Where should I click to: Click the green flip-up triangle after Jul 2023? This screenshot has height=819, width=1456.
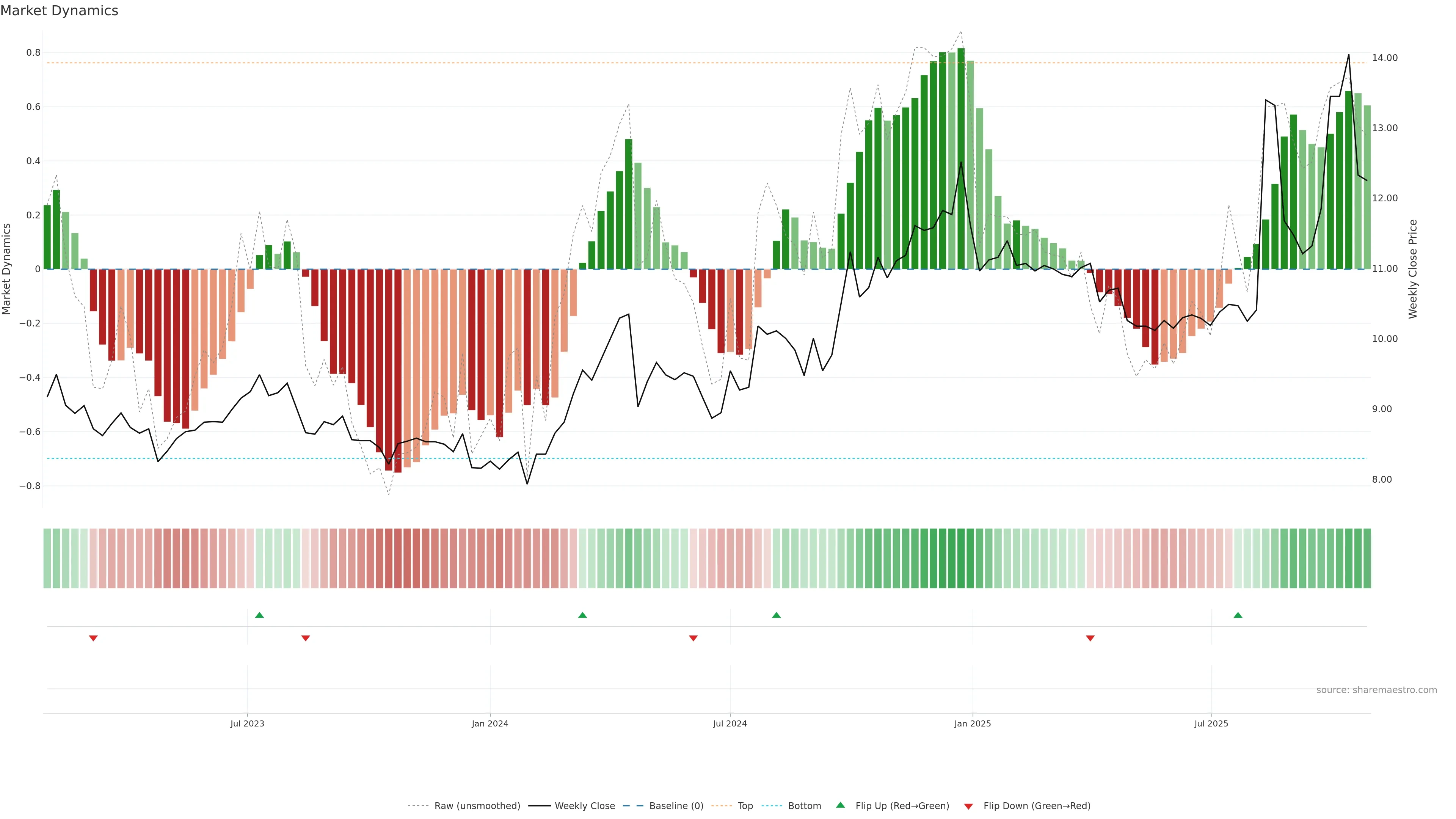(x=259, y=615)
